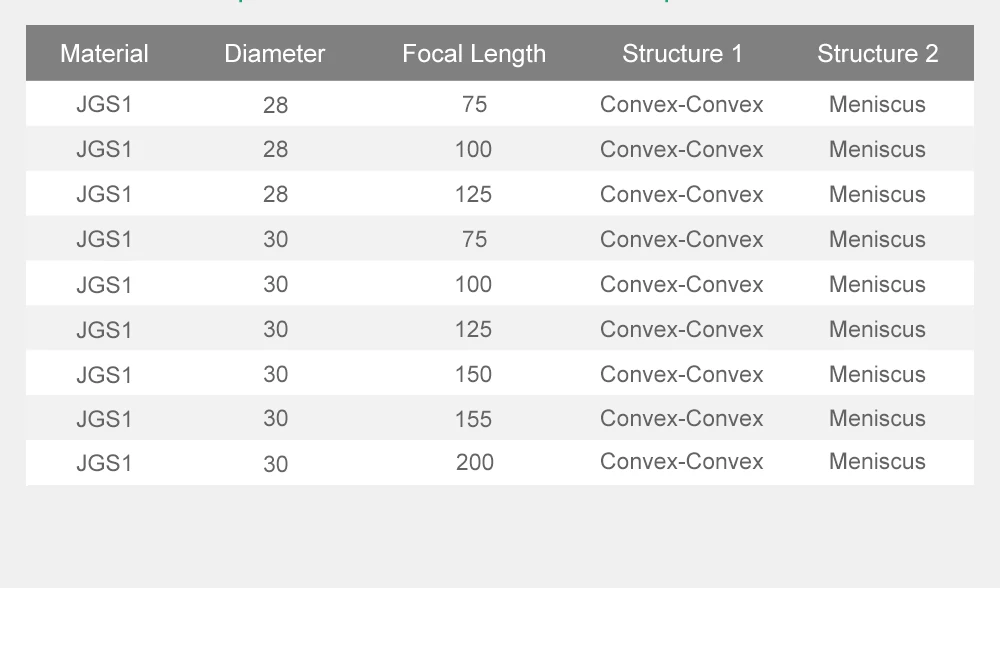Click focal length 75 in first table row
The height and width of the screenshot is (652, 1000).
474,104
